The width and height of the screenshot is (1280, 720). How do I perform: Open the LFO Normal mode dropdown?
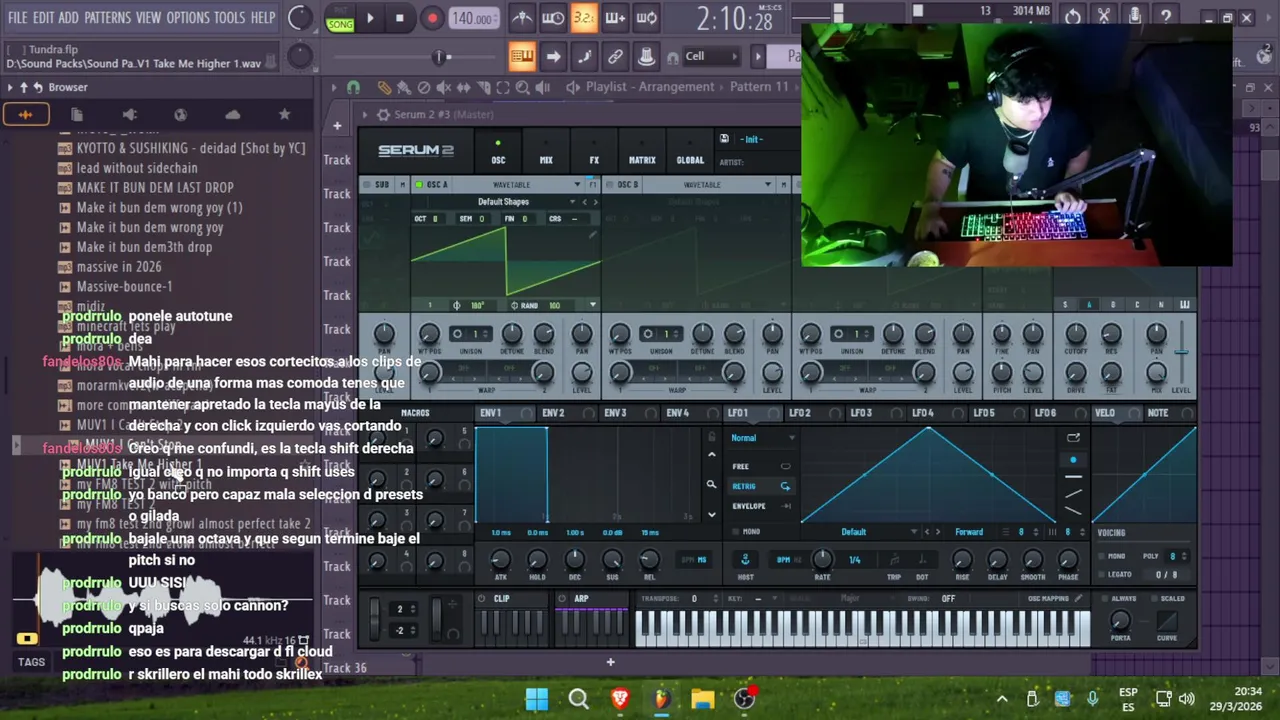click(x=762, y=438)
